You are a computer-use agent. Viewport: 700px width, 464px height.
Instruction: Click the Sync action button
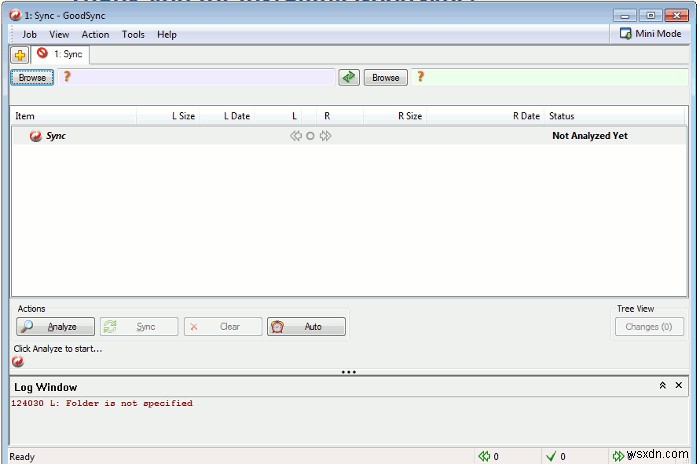[139, 326]
